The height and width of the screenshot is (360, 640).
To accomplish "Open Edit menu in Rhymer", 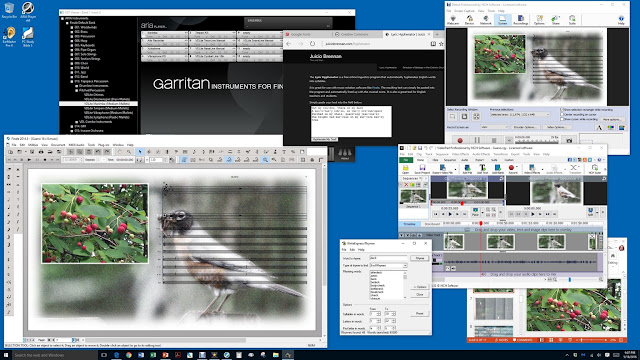I will coord(352,249).
